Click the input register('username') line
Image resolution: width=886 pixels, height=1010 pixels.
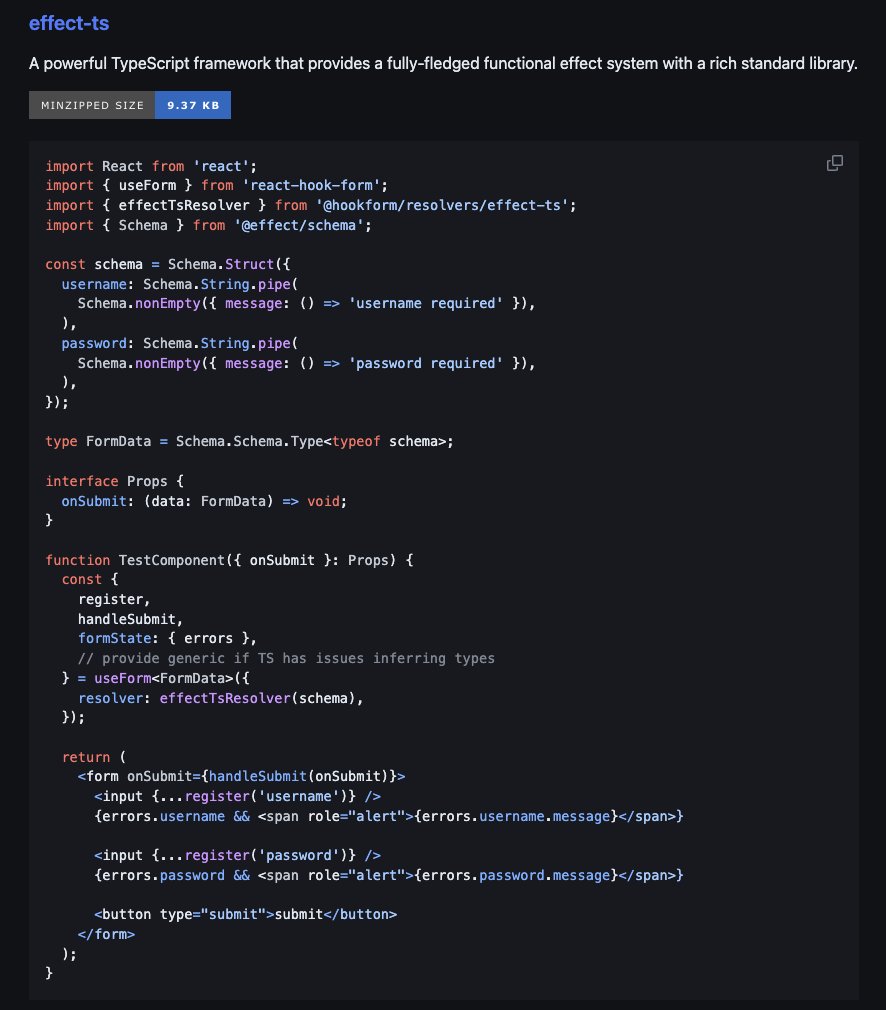click(x=237, y=796)
